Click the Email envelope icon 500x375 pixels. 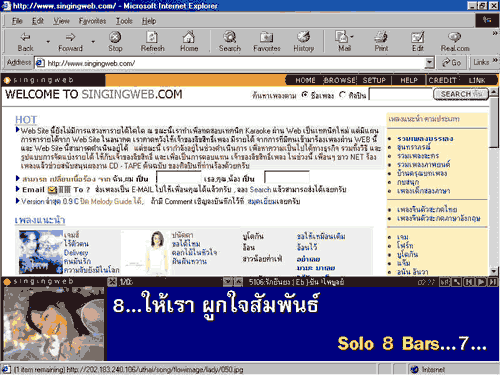tap(52, 190)
